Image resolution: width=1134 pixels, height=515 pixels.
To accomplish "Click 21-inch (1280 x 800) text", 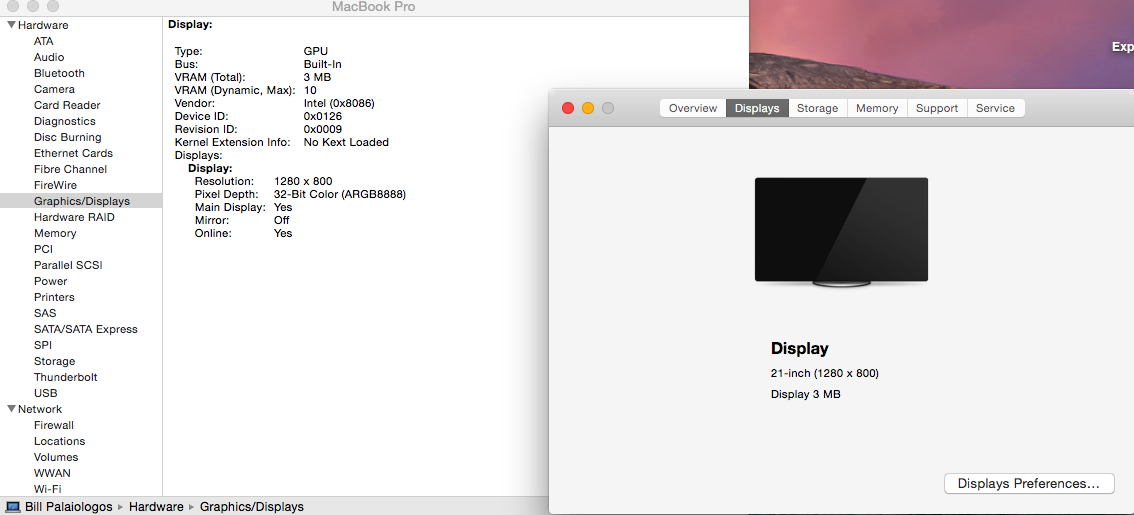I will pos(824,373).
